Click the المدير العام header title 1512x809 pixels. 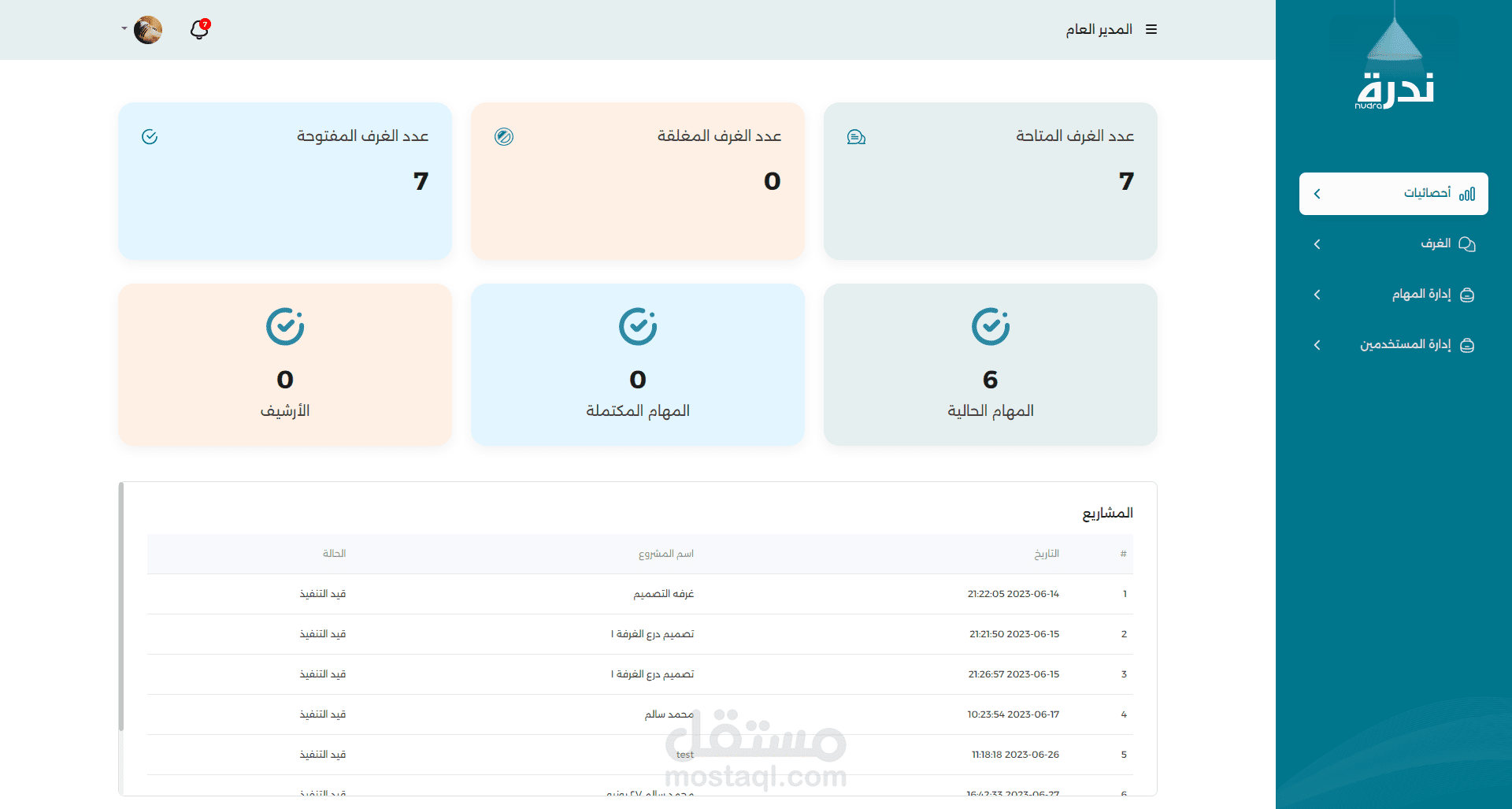(1099, 29)
